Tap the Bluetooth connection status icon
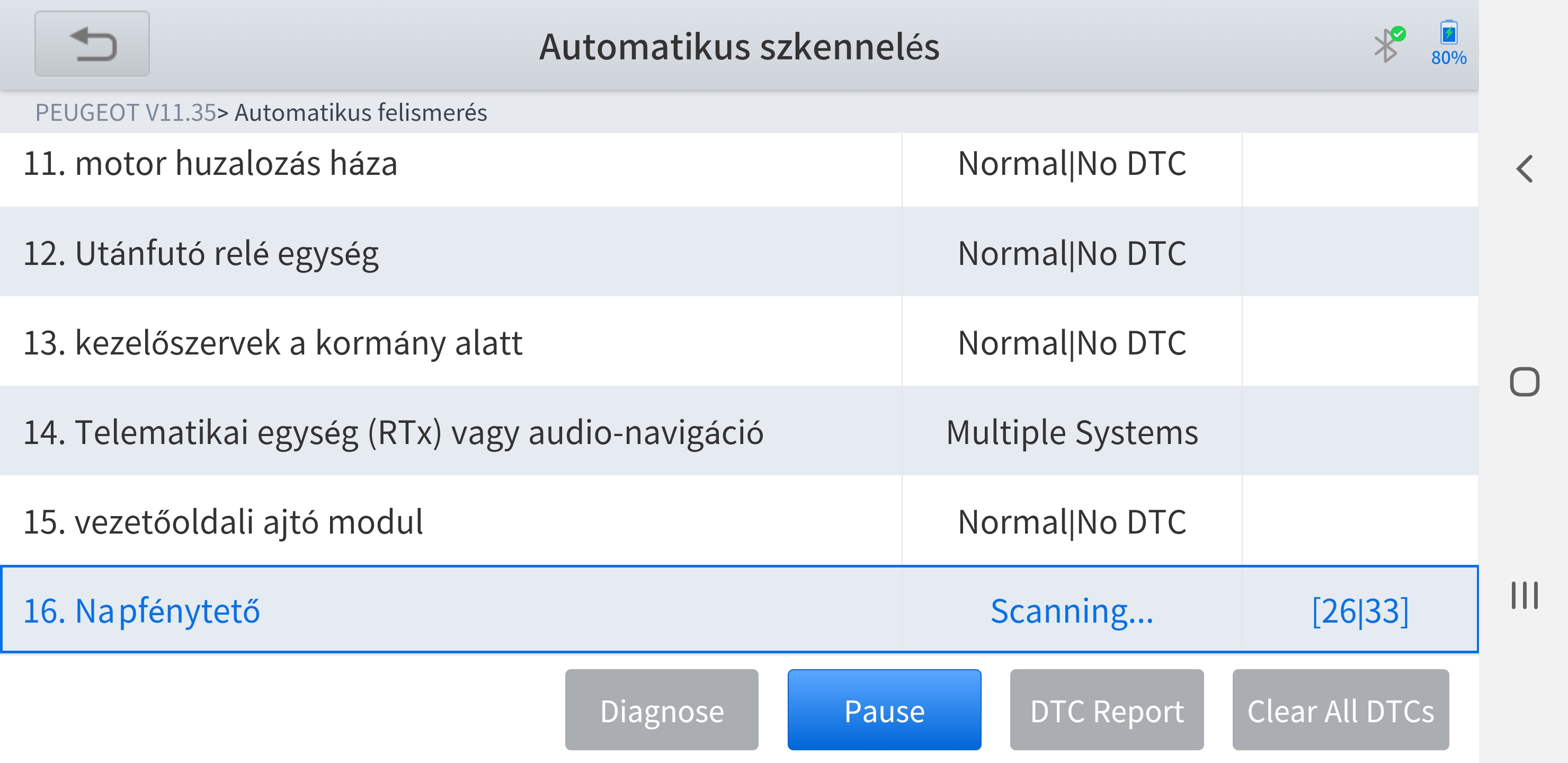This screenshot has width=1568, height=763. [x=1388, y=44]
